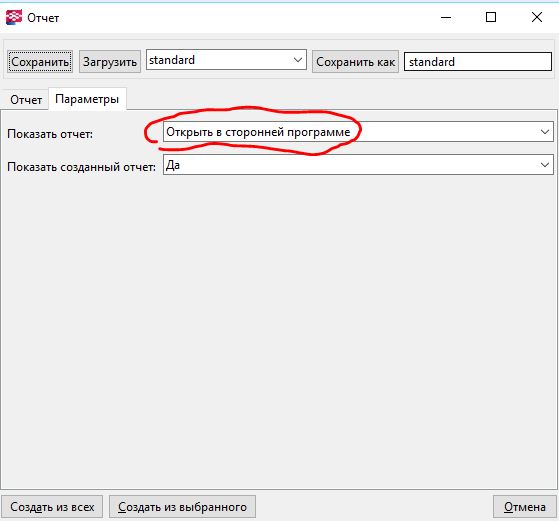This screenshot has width=559, height=521.
Task: Click the Загрузить button
Action: point(110,62)
